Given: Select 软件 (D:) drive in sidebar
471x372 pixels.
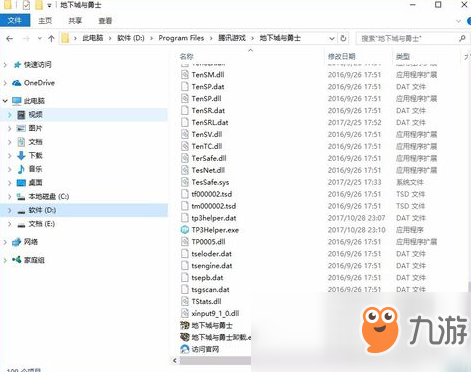Looking at the screenshot, I should pyautogui.click(x=42, y=210).
